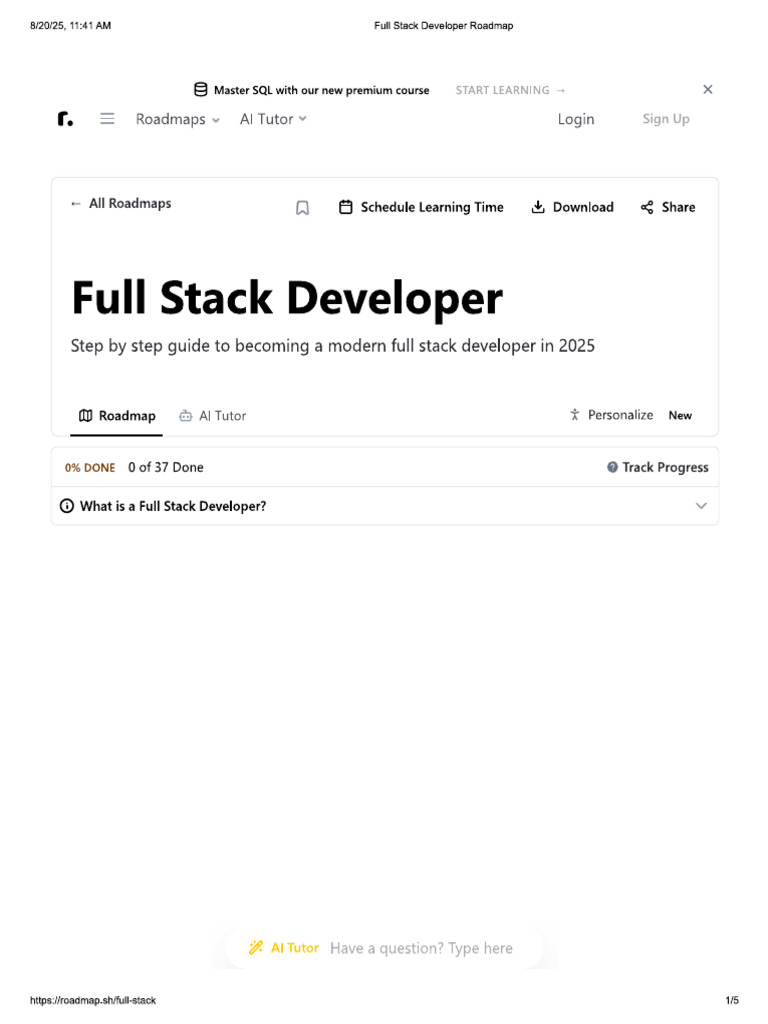Click the roadmap.sh logo icon
This screenshot has height=1024, width=768.
coord(65,119)
